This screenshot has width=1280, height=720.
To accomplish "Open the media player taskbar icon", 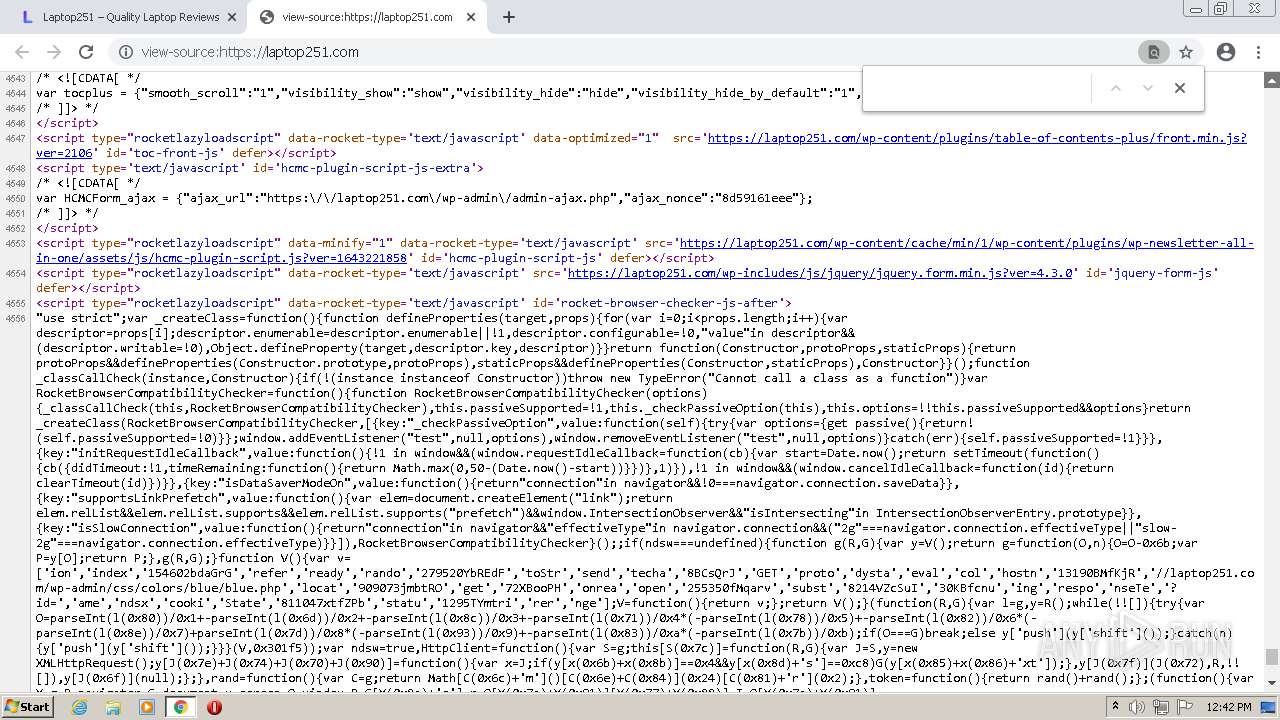I will 147,707.
